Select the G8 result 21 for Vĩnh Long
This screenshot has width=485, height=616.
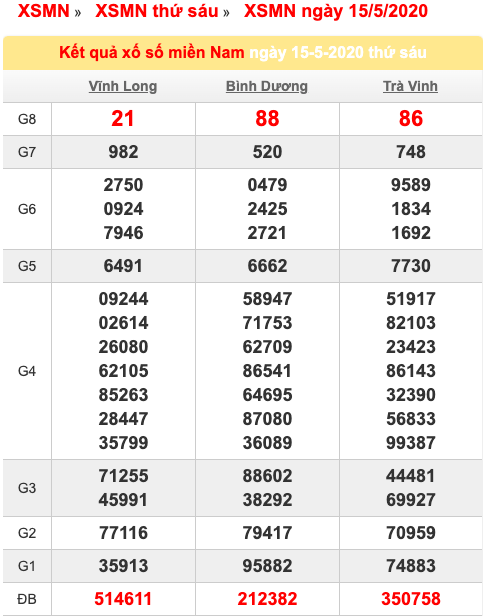(x=123, y=119)
